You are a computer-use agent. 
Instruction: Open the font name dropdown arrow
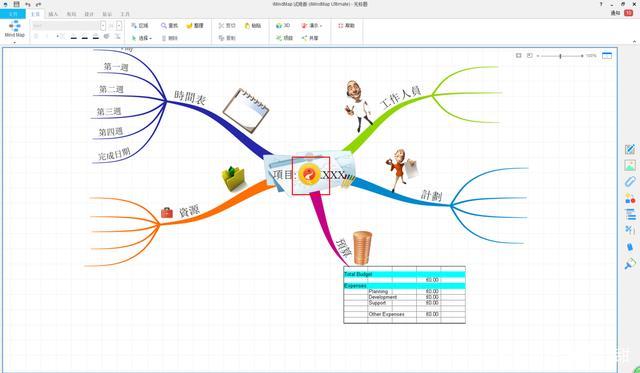(x=103, y=25)
